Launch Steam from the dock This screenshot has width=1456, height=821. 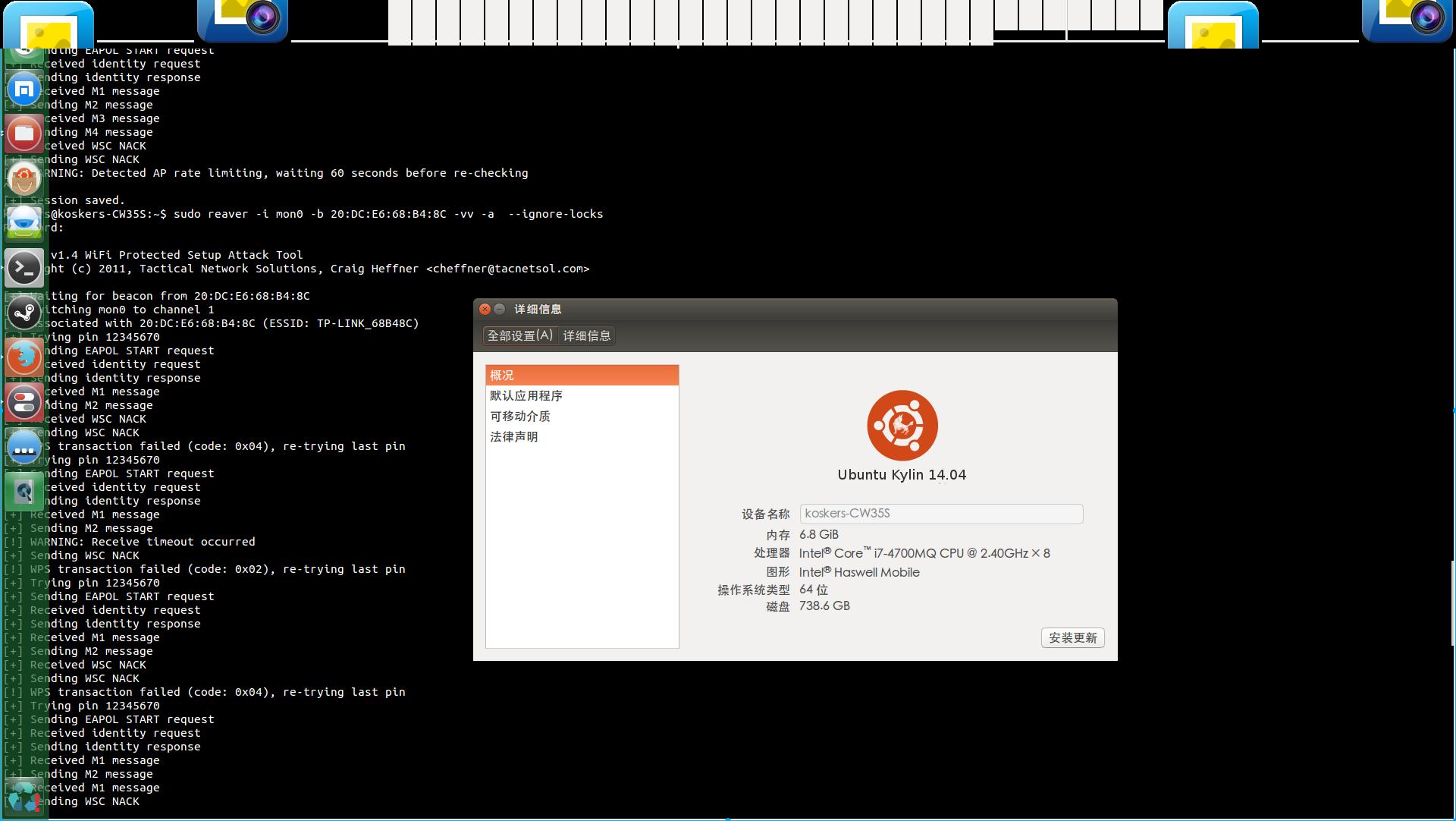tap(24, 313)
